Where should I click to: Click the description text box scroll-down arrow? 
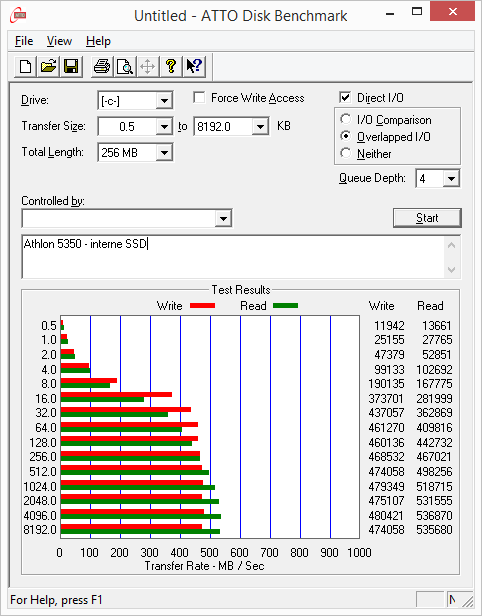click(x=451, y=270)
